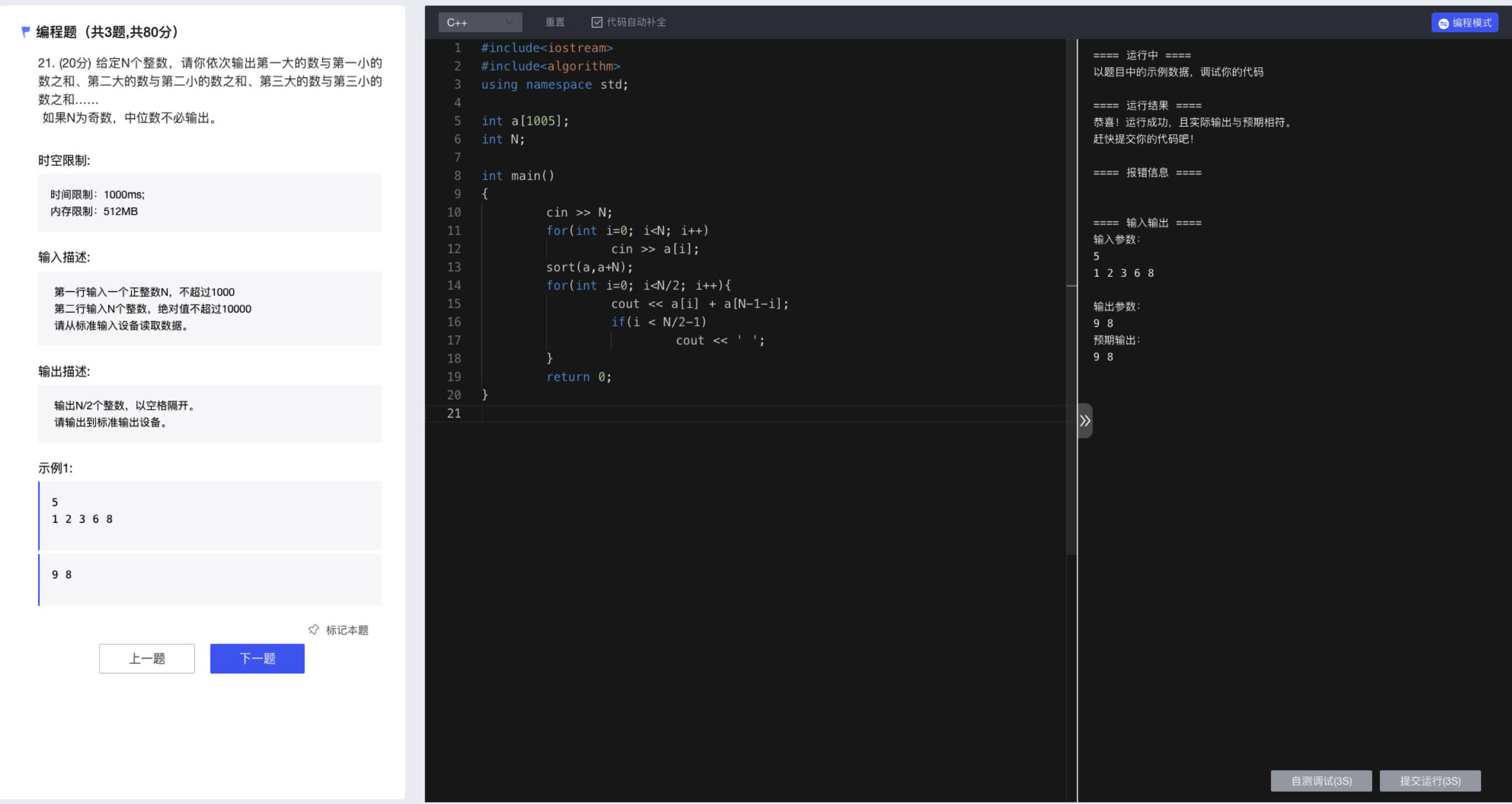The width and height of the screenshot is (1512, 804).
Task: Click the sample output '9 8' box
Action: (x=211, y=580)
